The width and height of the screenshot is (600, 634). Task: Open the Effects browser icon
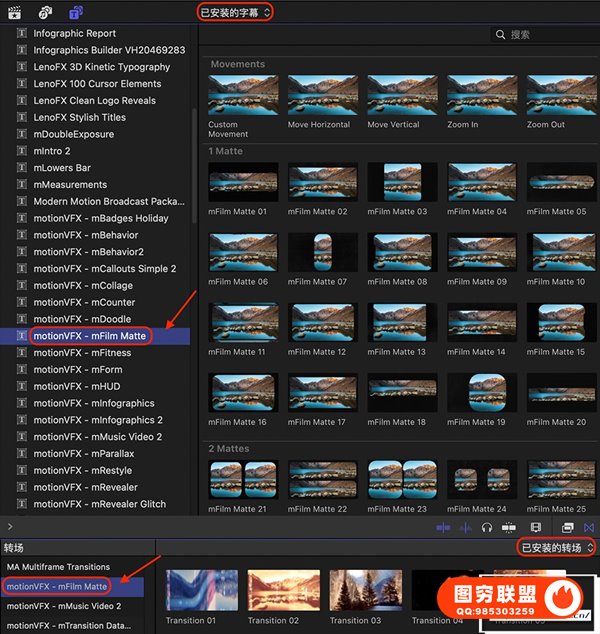567,527
